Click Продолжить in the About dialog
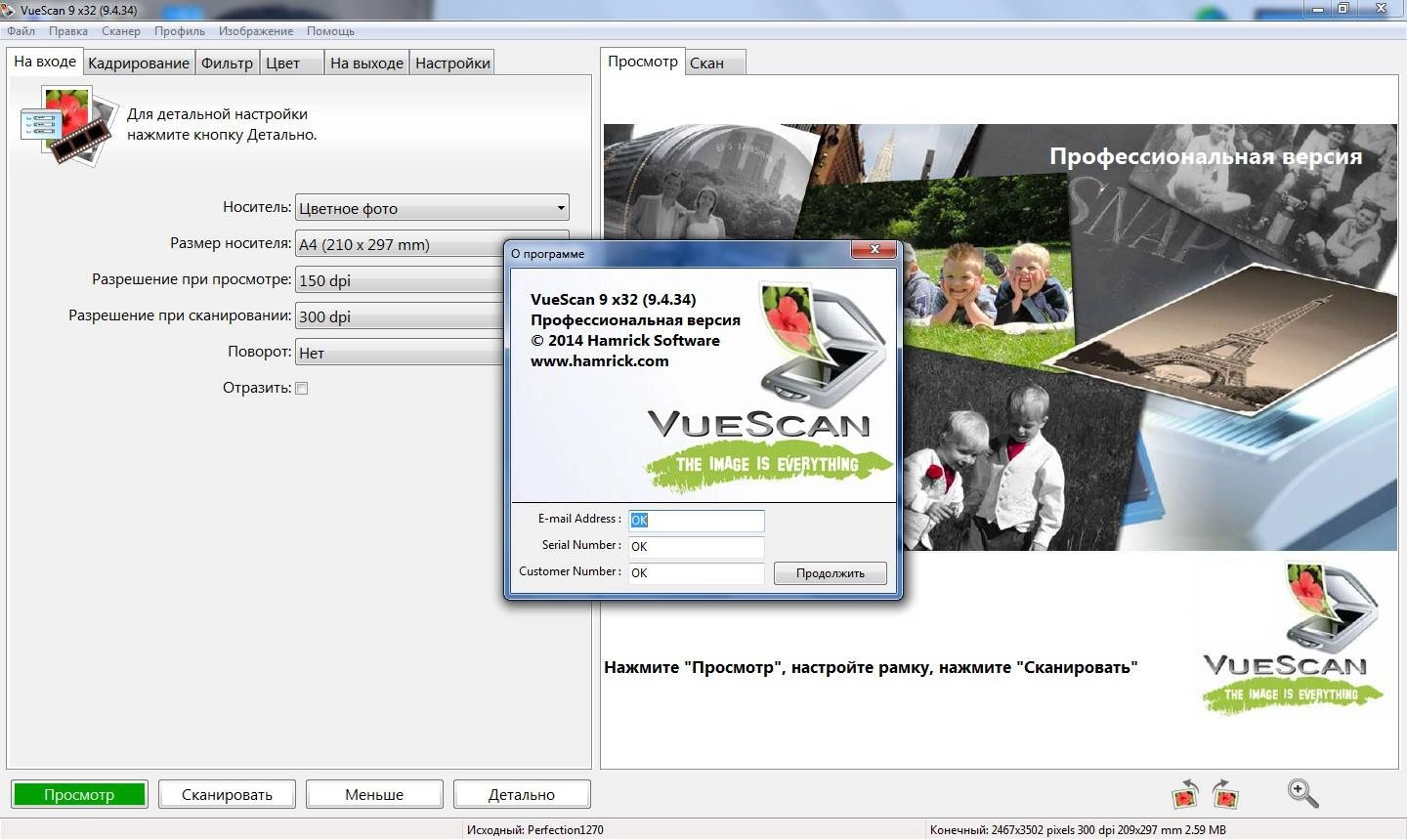This screenshot has height=840, width=1407. [831, 573]
